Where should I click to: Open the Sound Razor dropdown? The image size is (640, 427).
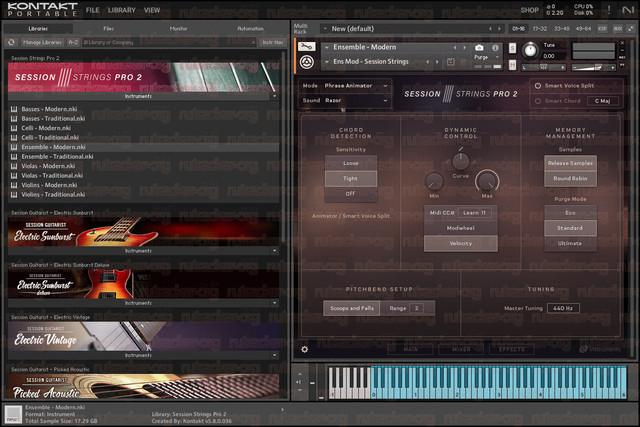(356, 100)
